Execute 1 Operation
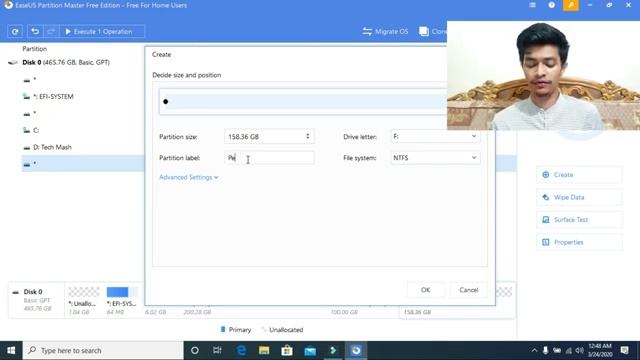 pyautogui.click(x=102, y=31)
